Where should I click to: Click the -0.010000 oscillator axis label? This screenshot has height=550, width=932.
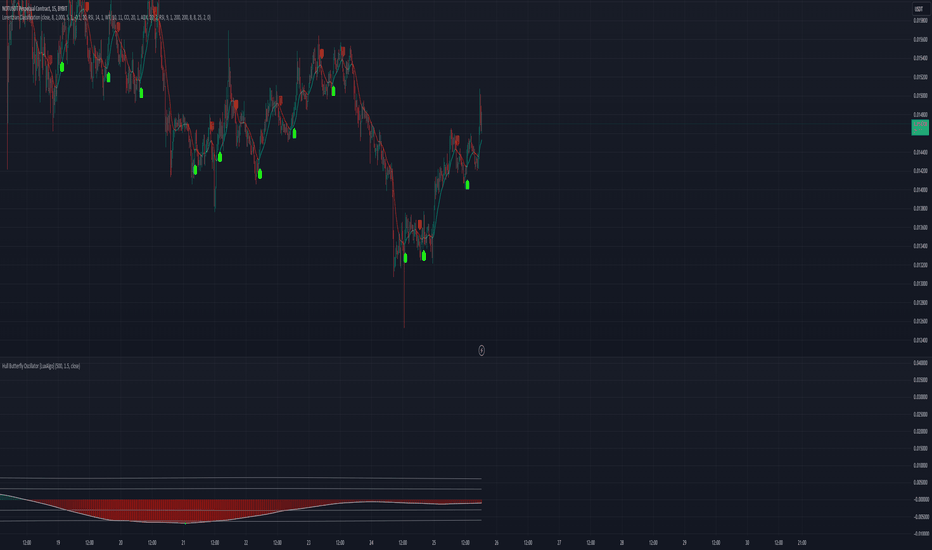point(921,533)
